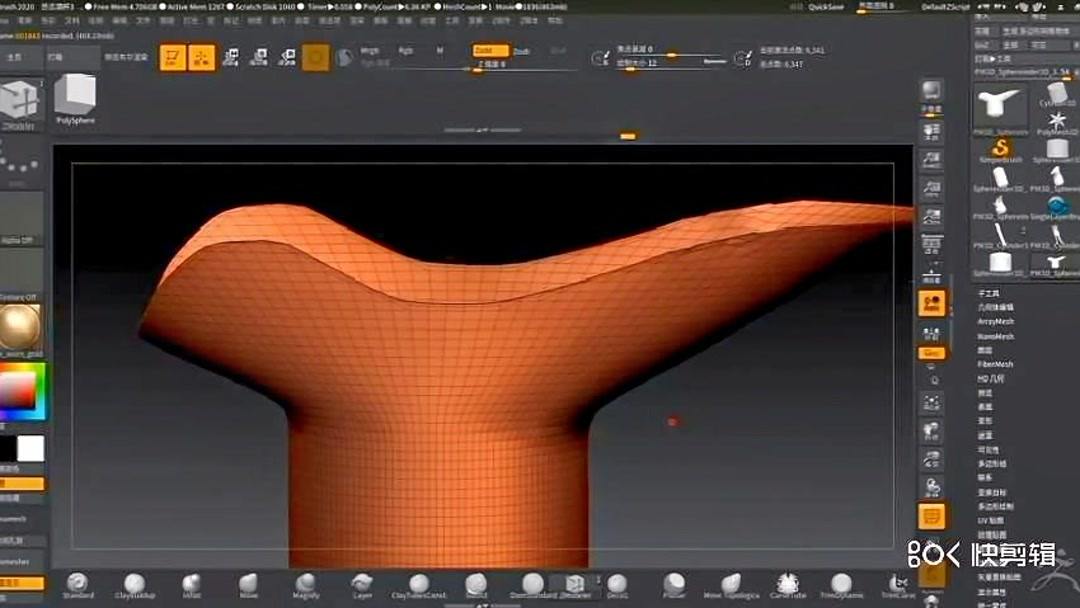Select the CurveTube brush
1080x608 pixels.
787,583
